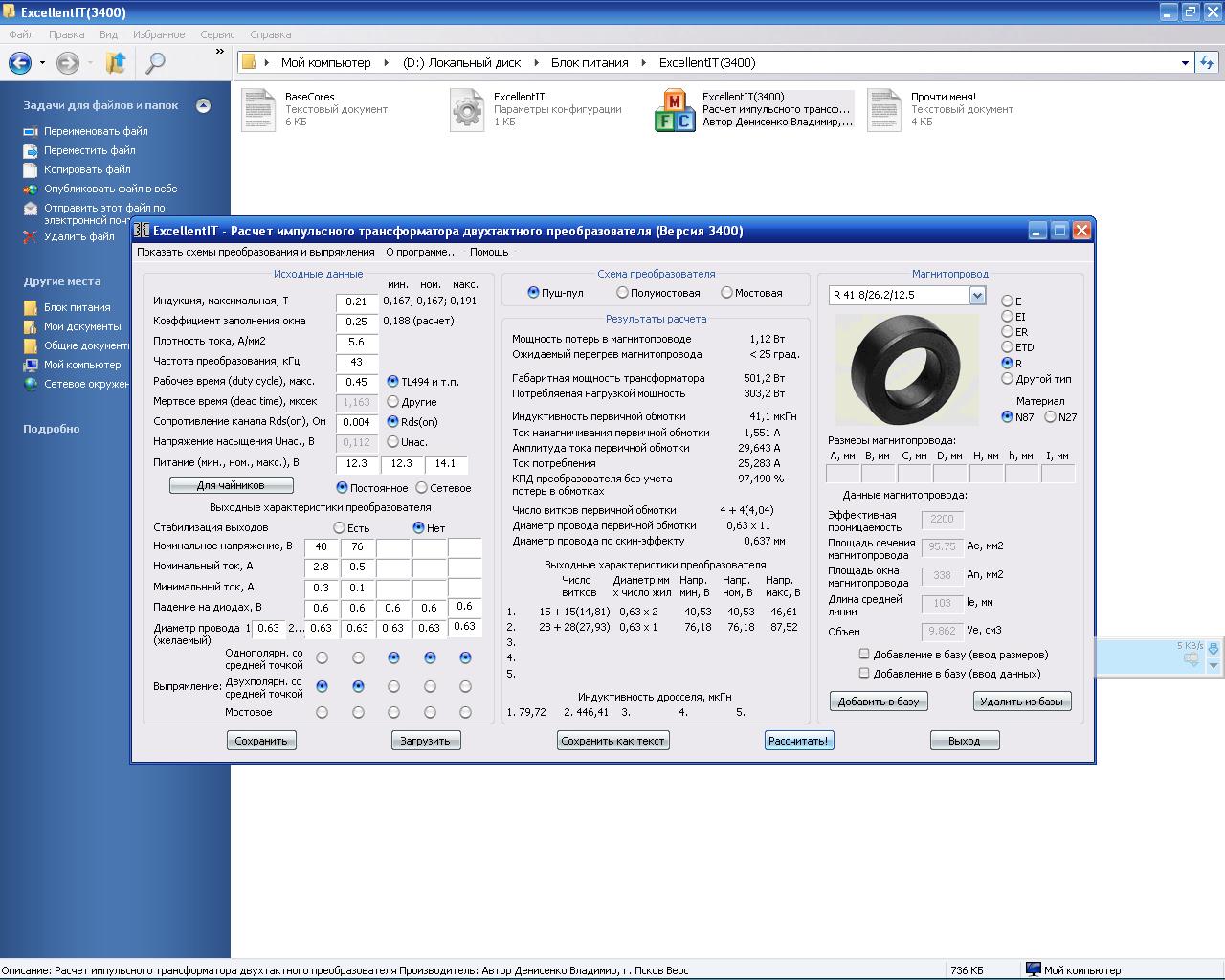Viewport: 1225px width, 980px height.
Task: Open the Избранное menu in Explorer
Action: (x=159, y=34)
